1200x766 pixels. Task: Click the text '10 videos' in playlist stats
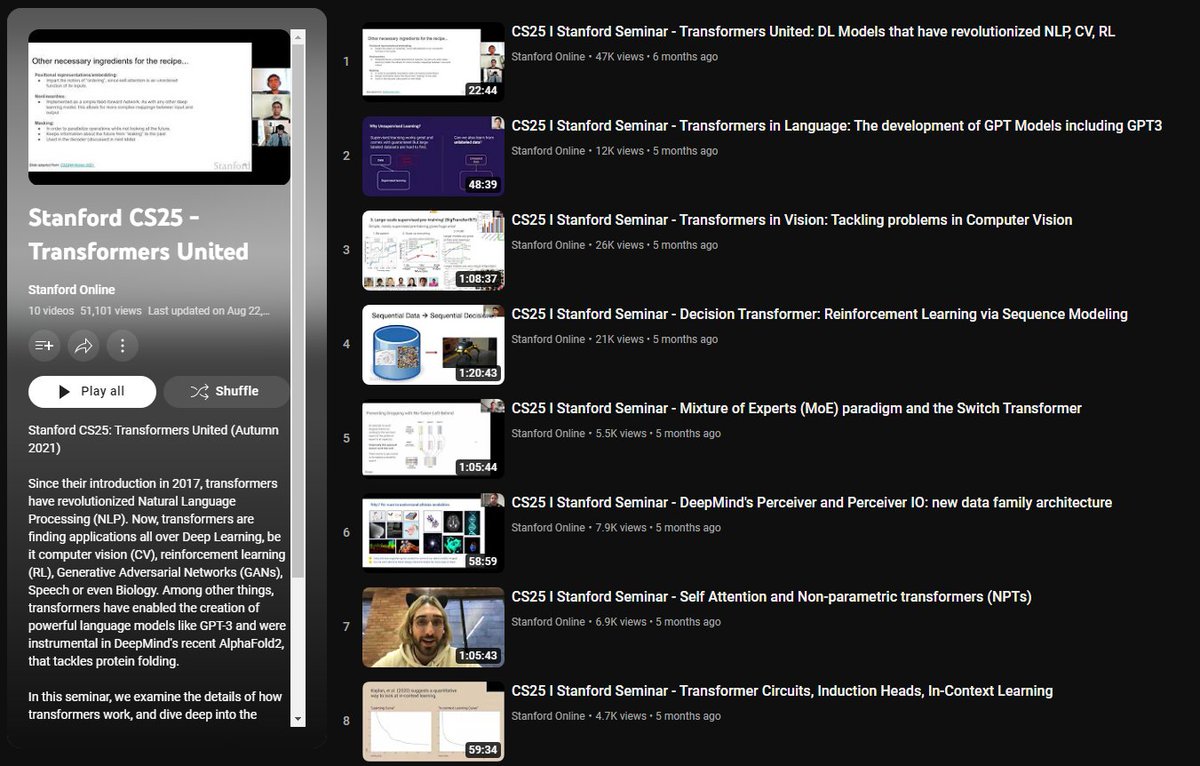click(51, 311)
